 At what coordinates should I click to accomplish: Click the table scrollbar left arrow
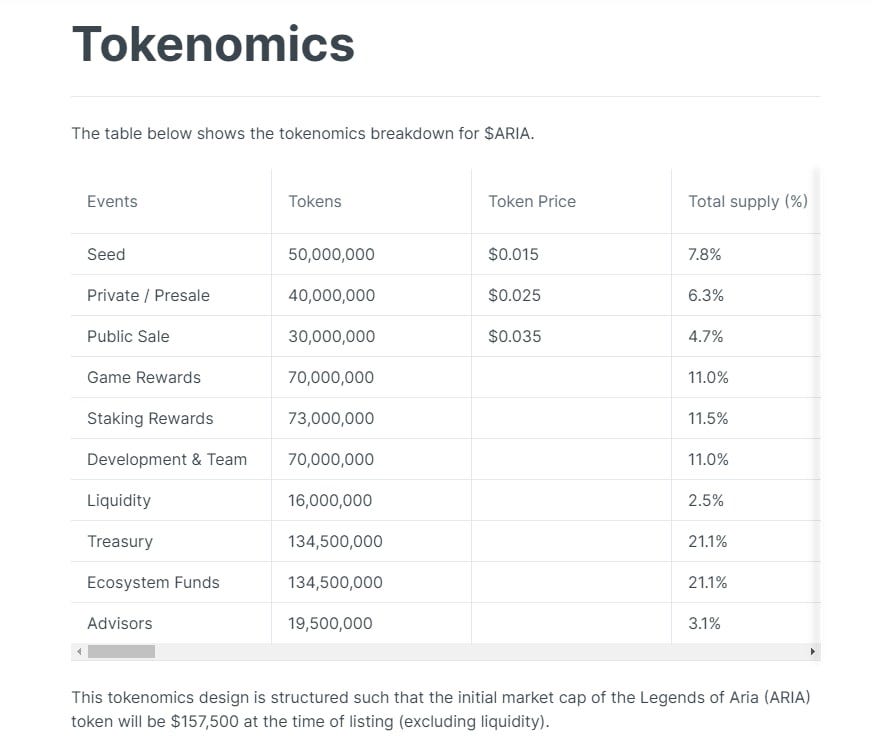(80, 651)
